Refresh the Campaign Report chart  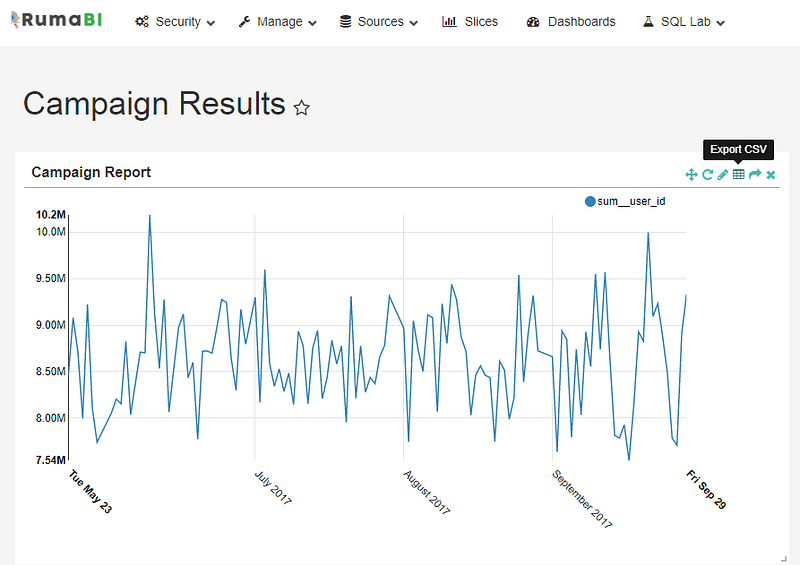pos(707,175)
